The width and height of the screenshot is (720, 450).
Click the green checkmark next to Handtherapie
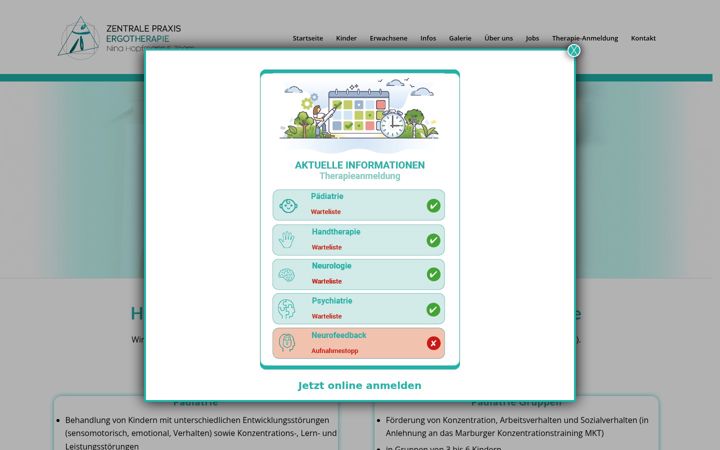433,240
